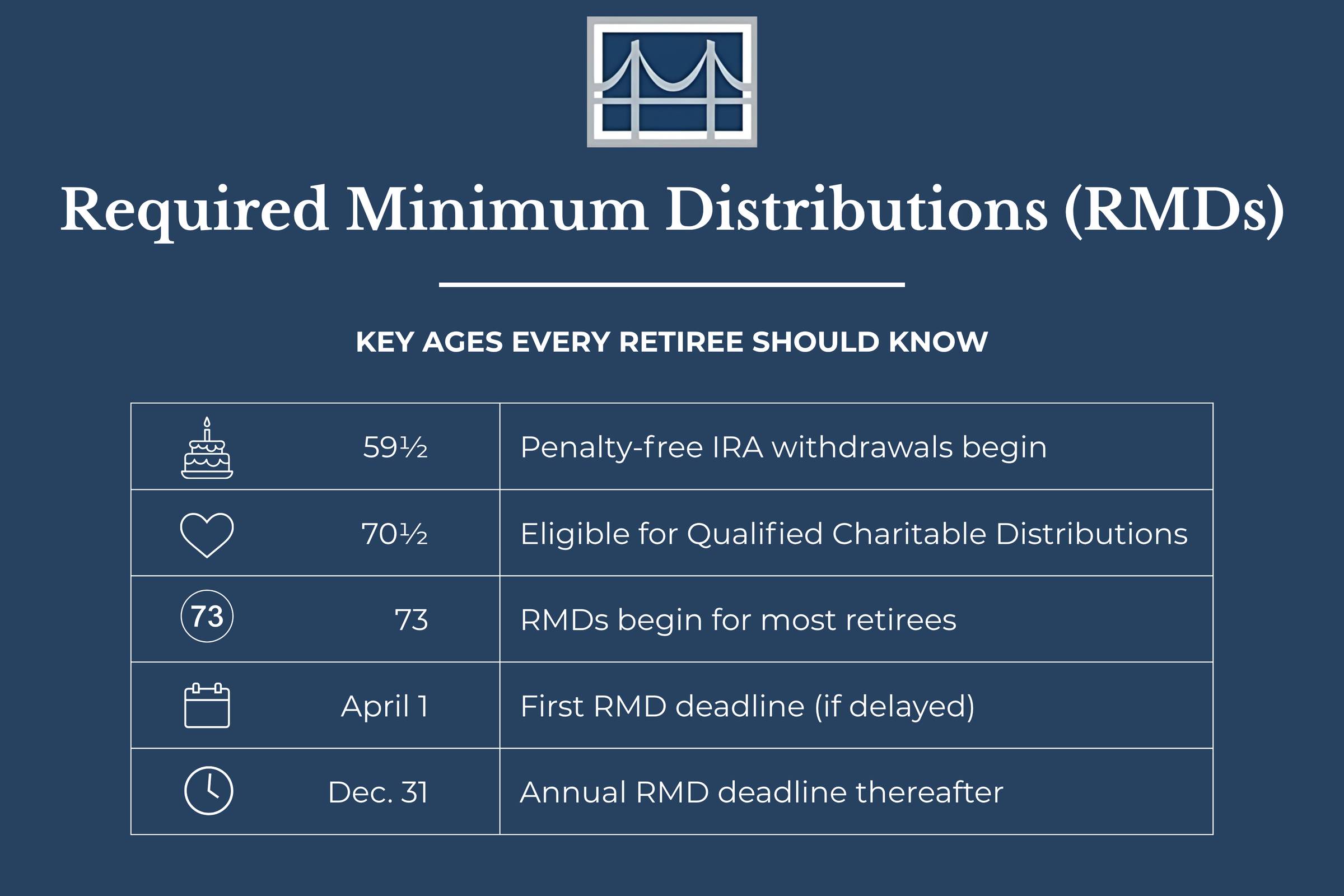
Task: Click the 59½ age value
Action: [395, 447]
